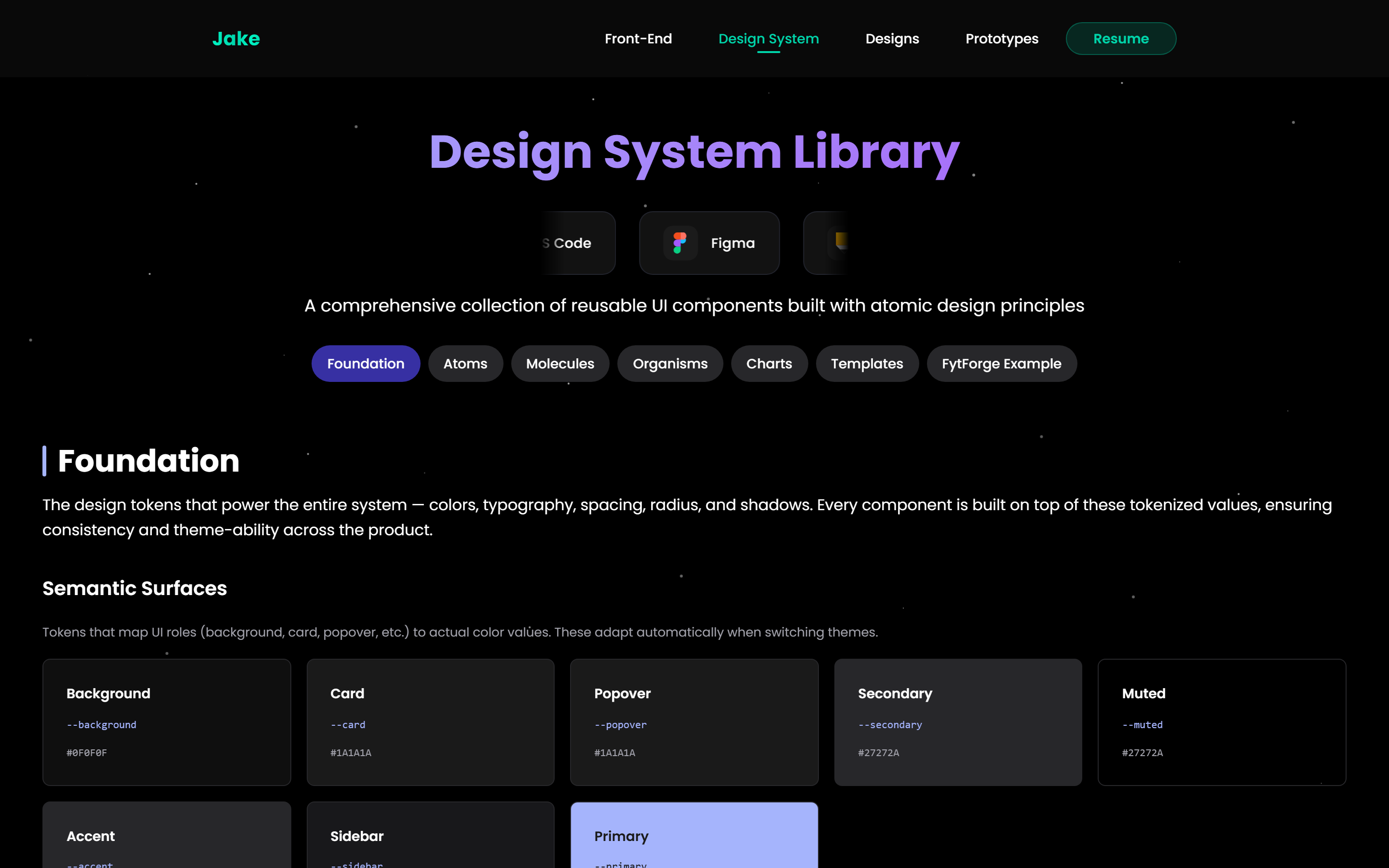Screen dimensions: 1389x868
Task: Click the Background token card
Action: [x=166, y=722]
